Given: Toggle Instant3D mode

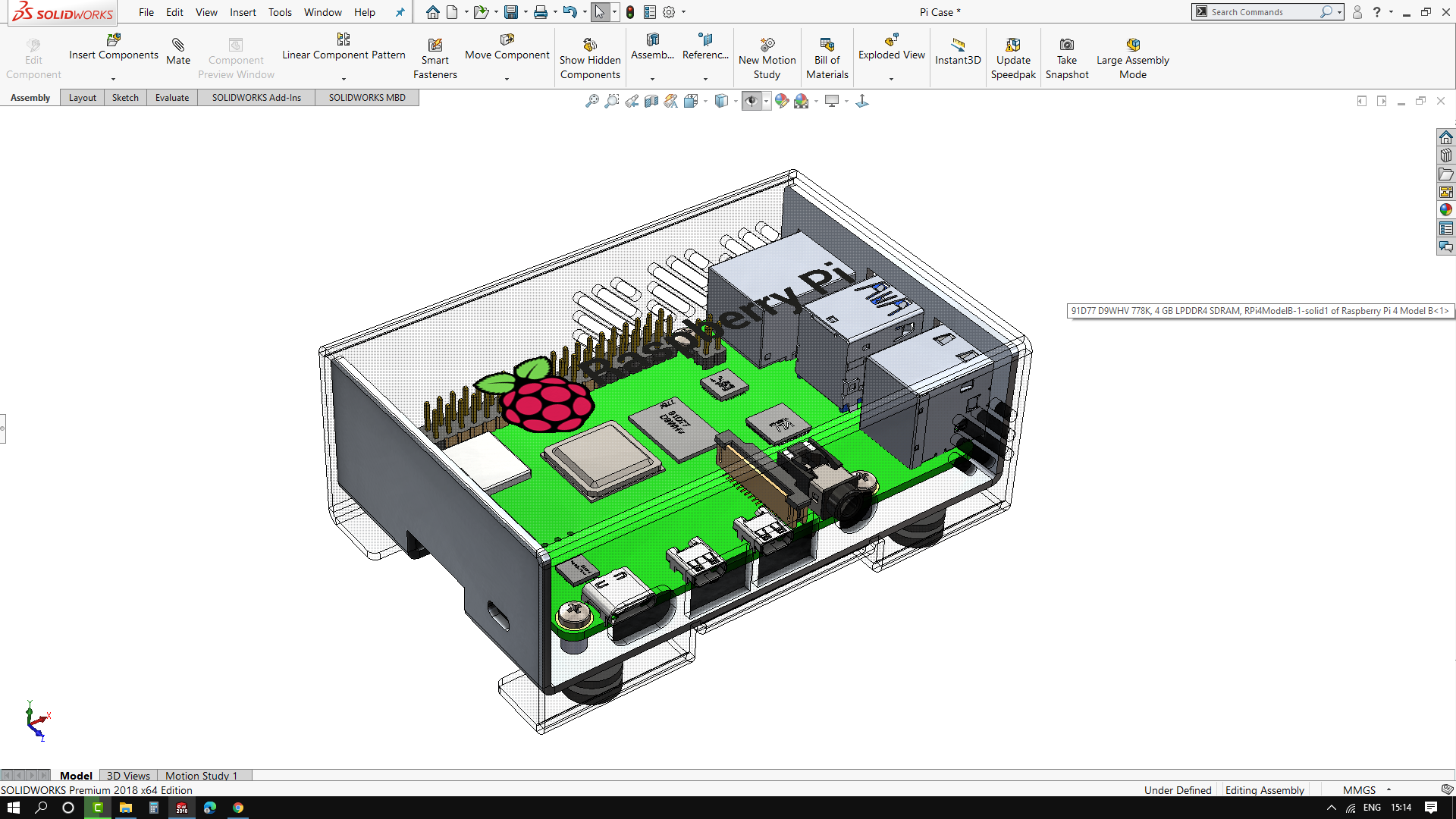Looking at the screenshot, I should click(x=958, y=52).
